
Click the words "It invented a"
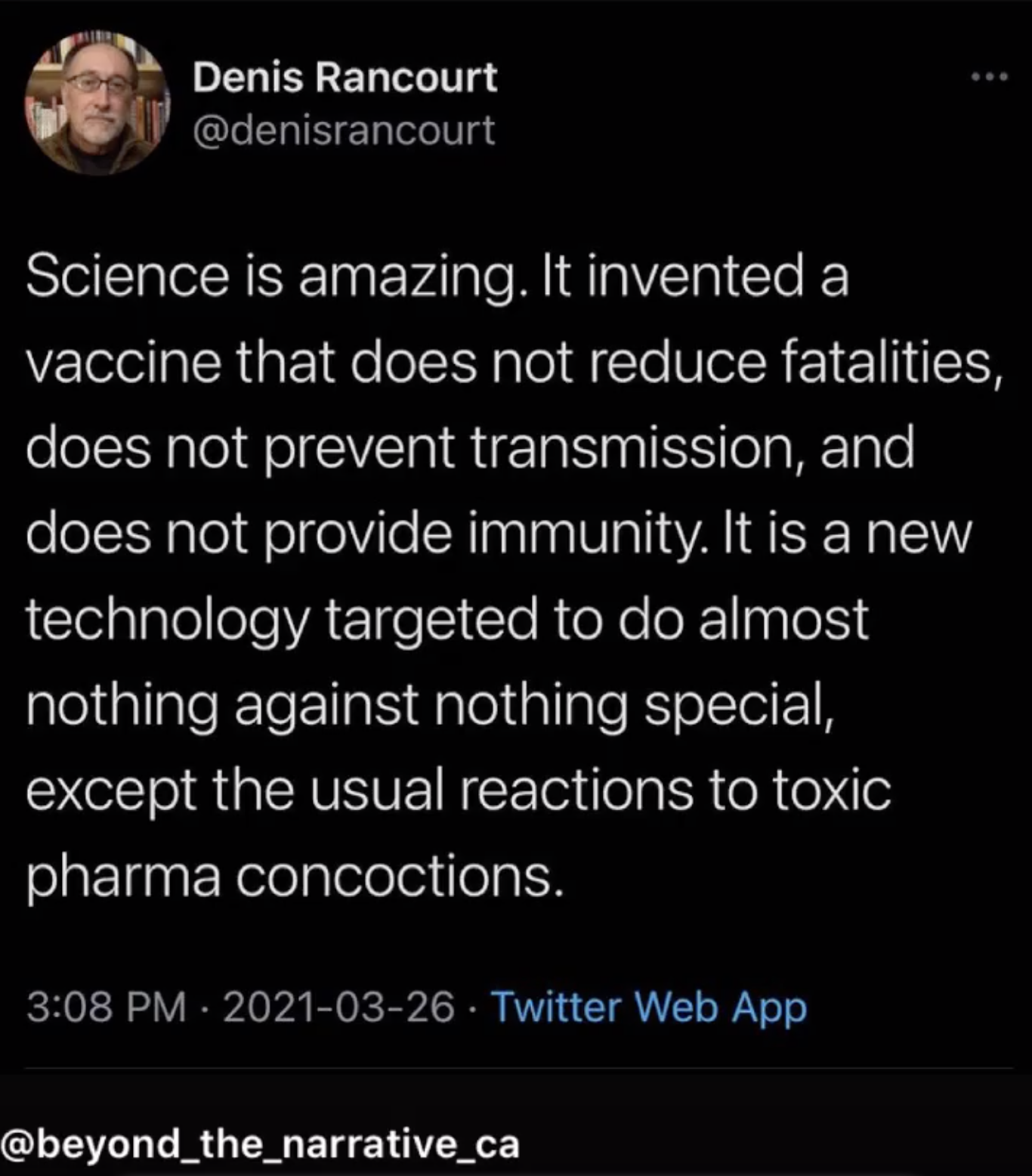pyautogui.click(x=692, y=276)
